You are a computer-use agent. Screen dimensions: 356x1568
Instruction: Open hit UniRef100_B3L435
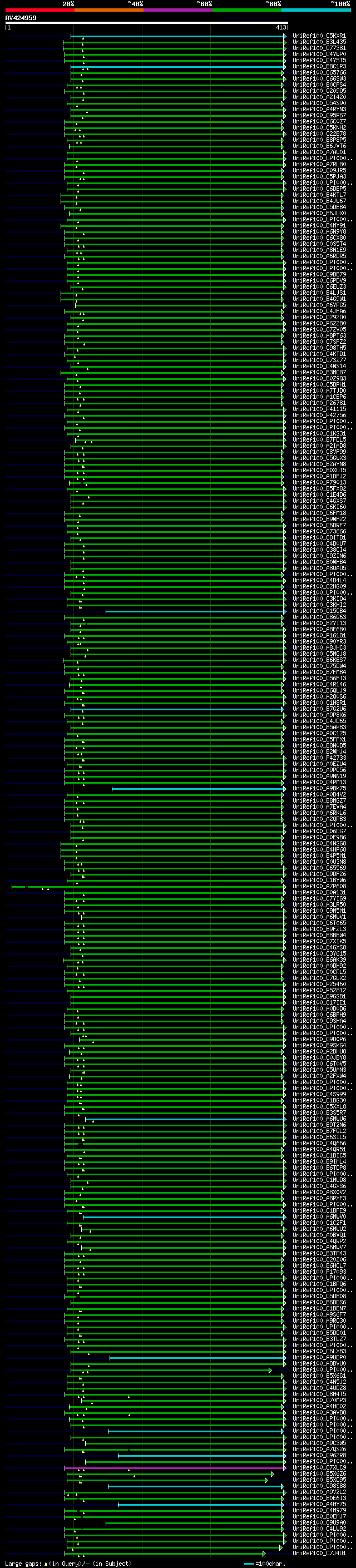point(319,42)
